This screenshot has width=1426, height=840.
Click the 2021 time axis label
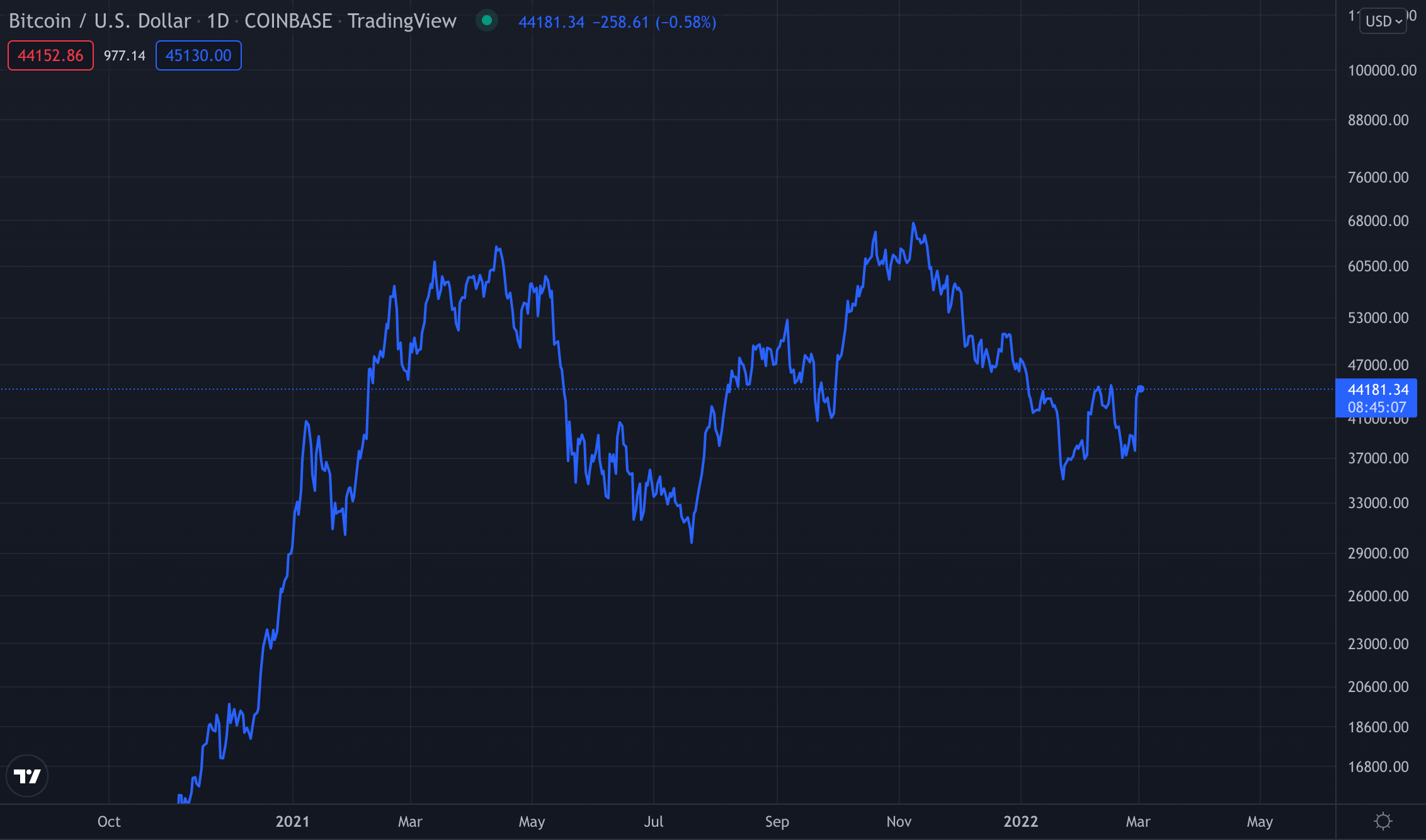(x=293, y=822)
